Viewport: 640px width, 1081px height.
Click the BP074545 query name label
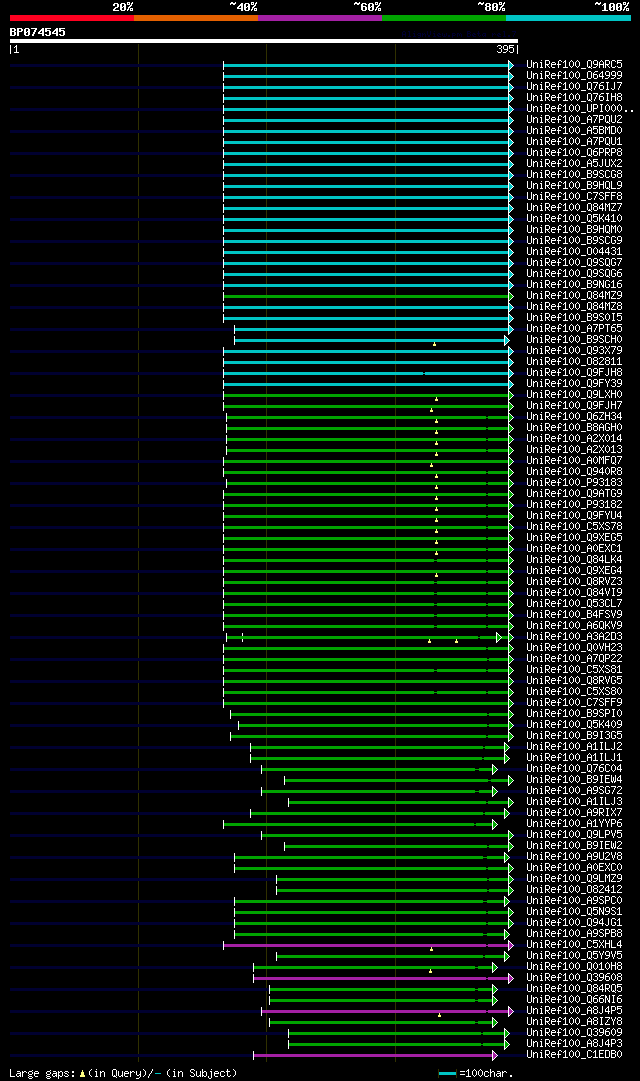38,32
